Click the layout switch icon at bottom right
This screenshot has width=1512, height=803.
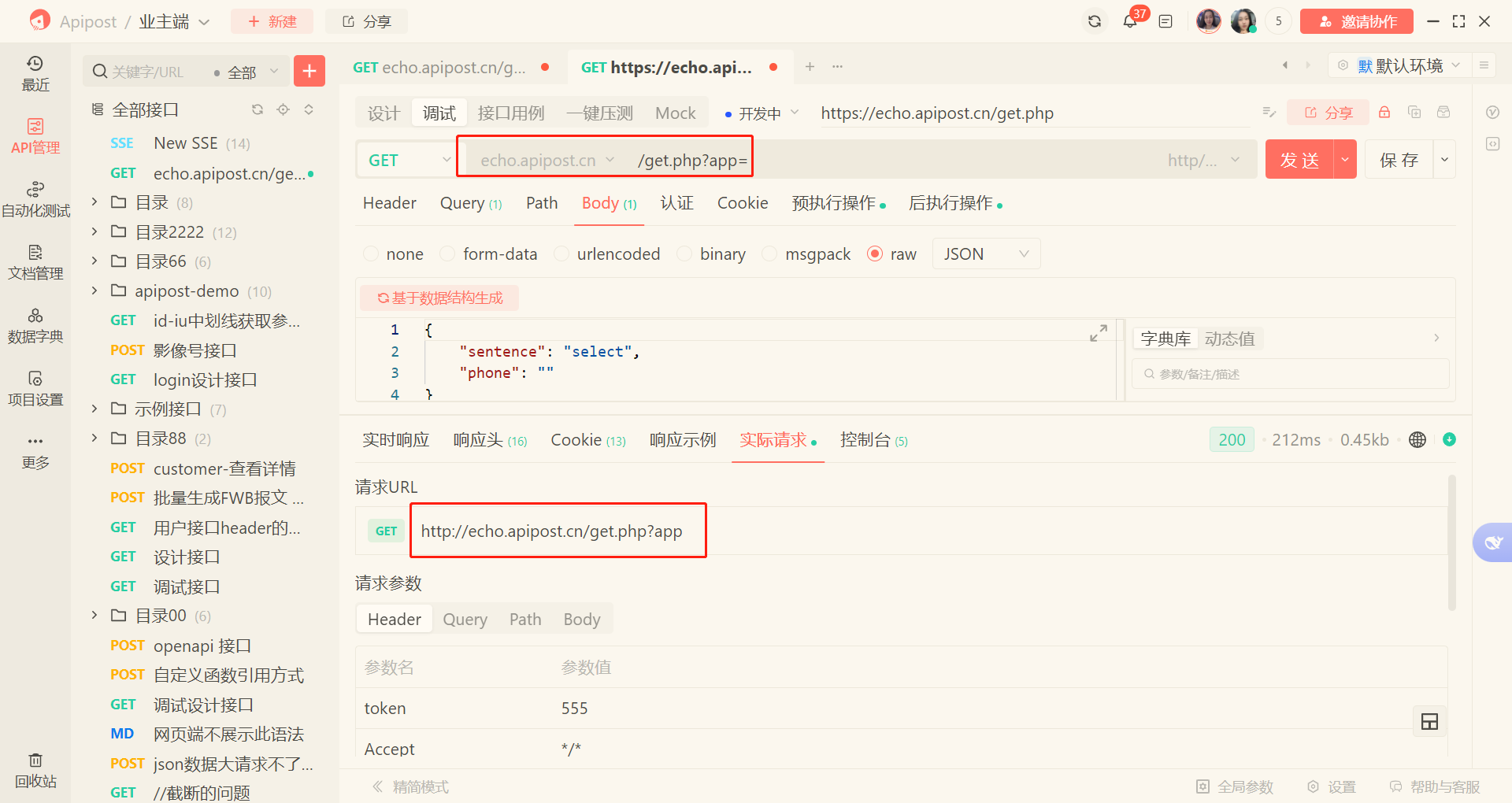point(1429,721)
